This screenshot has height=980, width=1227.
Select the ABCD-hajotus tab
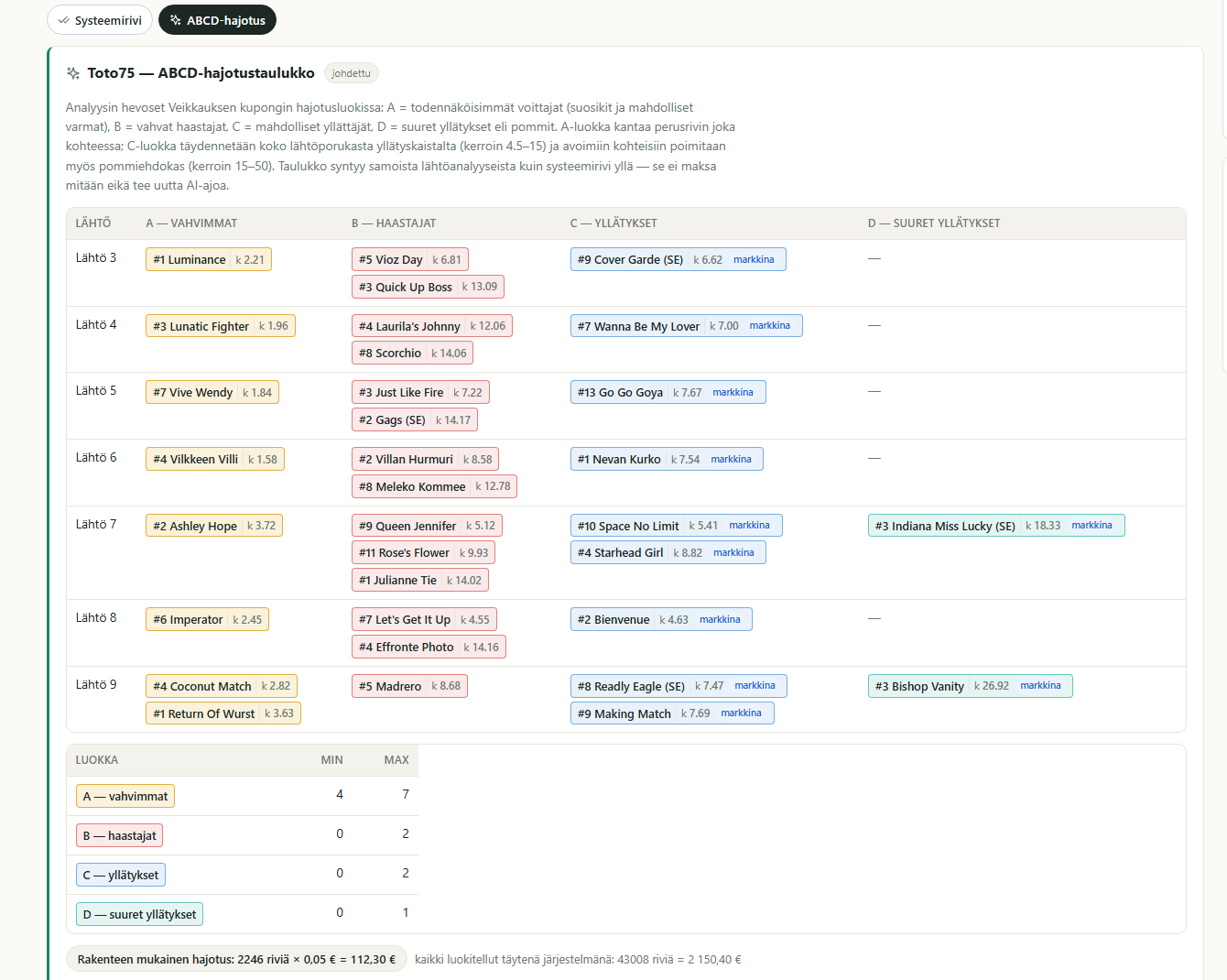[217, 20]
